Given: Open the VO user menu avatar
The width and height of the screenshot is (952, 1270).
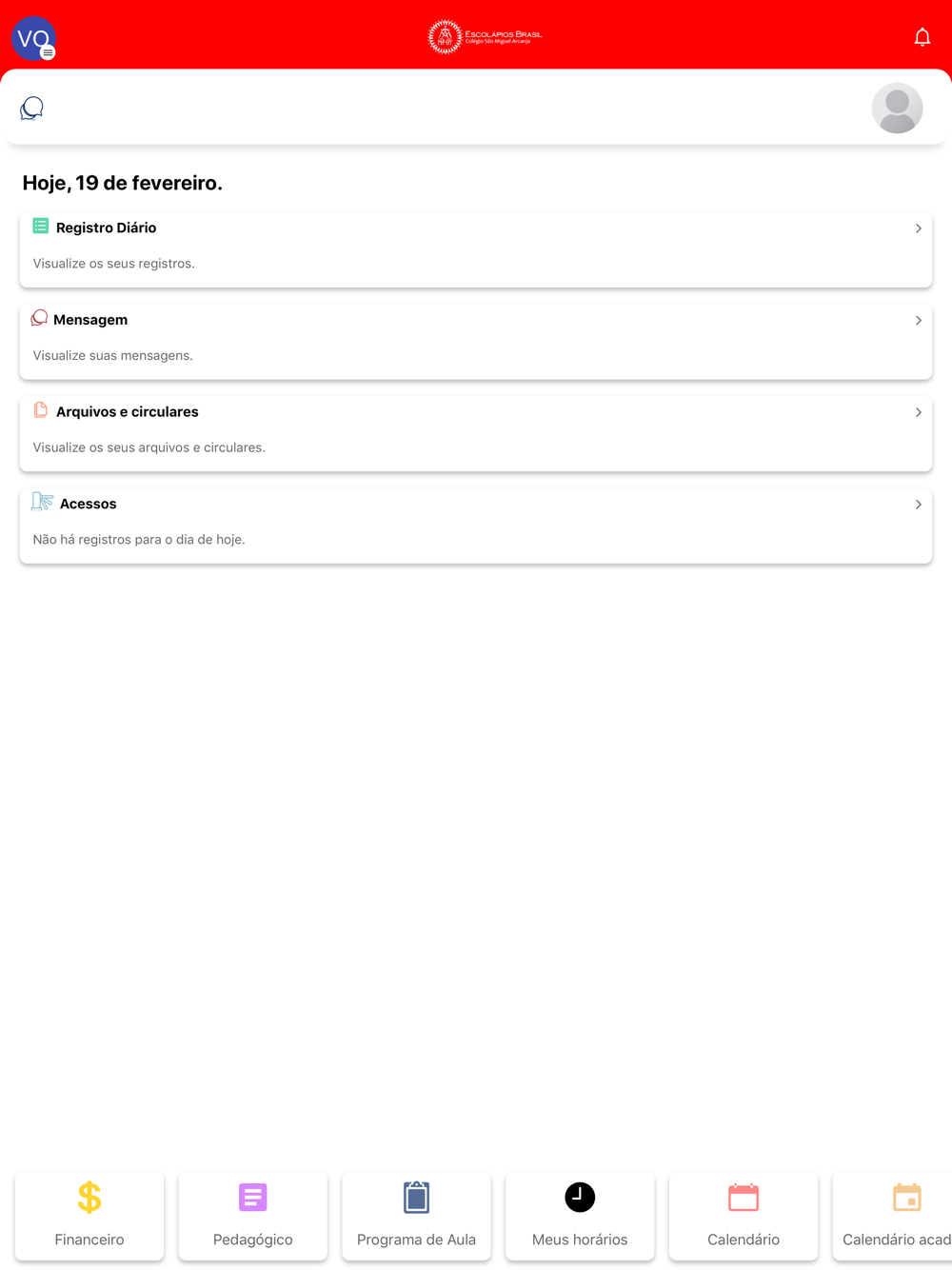Looking at the screenshot, I should pyautogui.click(x=33, y=38).
